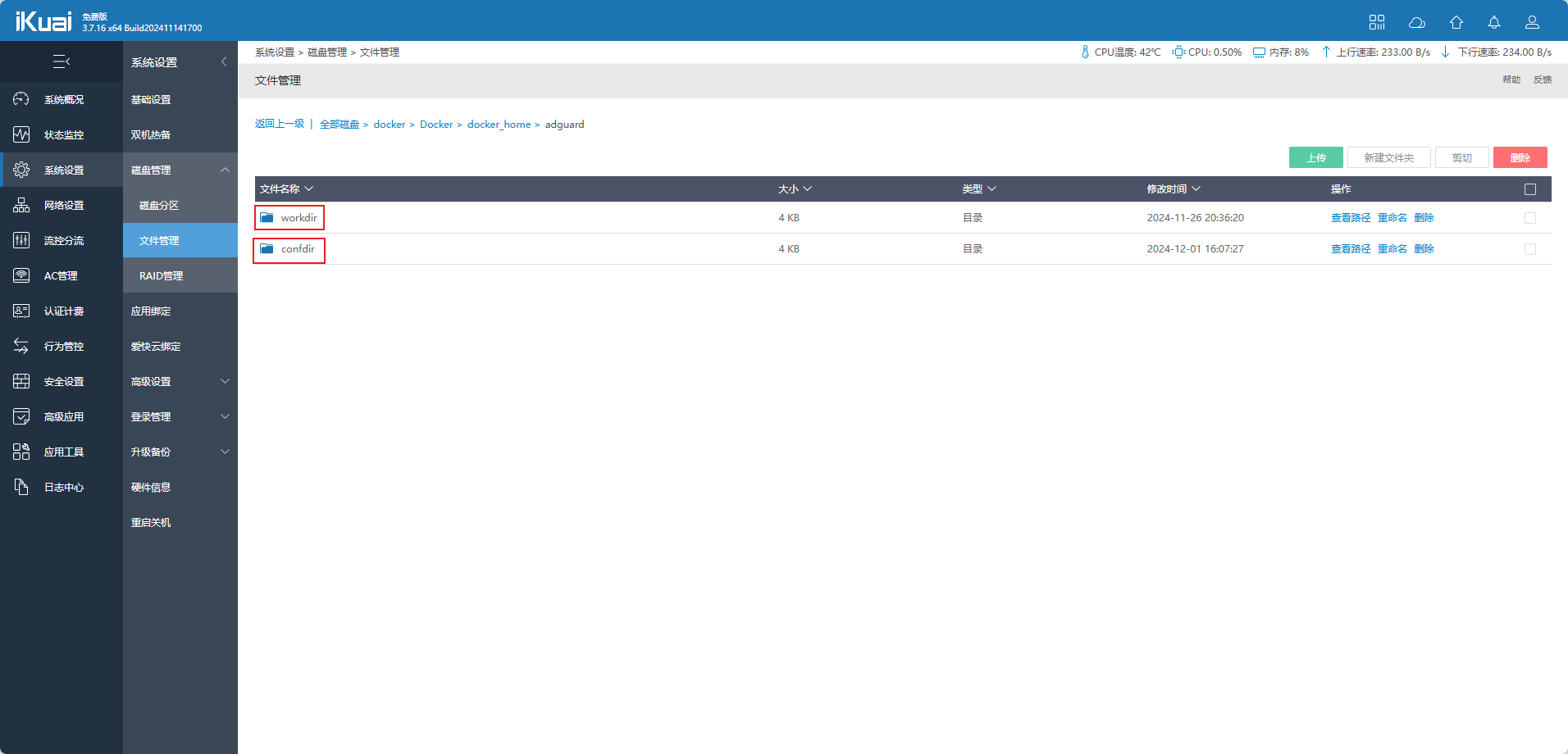Collapse sidebar with the hamburger menu icon
1568x754 pixels.
62,61
